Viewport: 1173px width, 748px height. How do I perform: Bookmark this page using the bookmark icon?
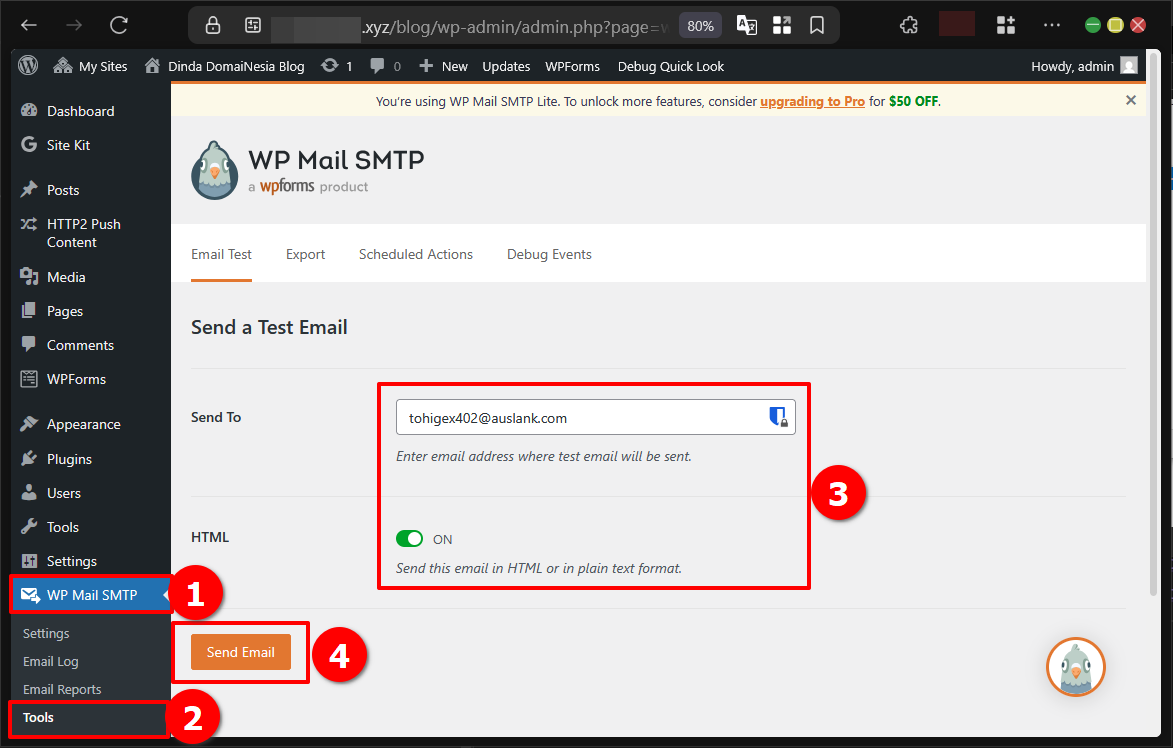(817, 25)
